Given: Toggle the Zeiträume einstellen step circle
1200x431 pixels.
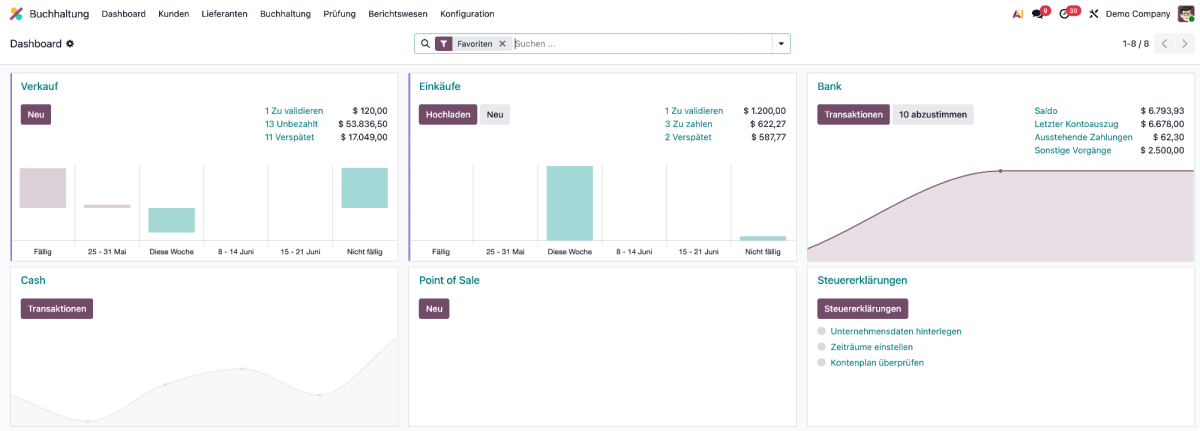Looking at the screenshot, I should (822, 347).
